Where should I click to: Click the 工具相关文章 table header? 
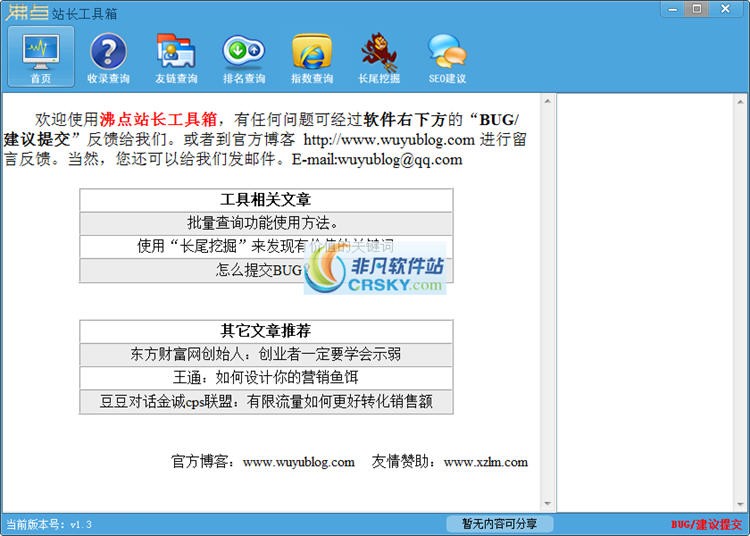(x=266, y=200)
